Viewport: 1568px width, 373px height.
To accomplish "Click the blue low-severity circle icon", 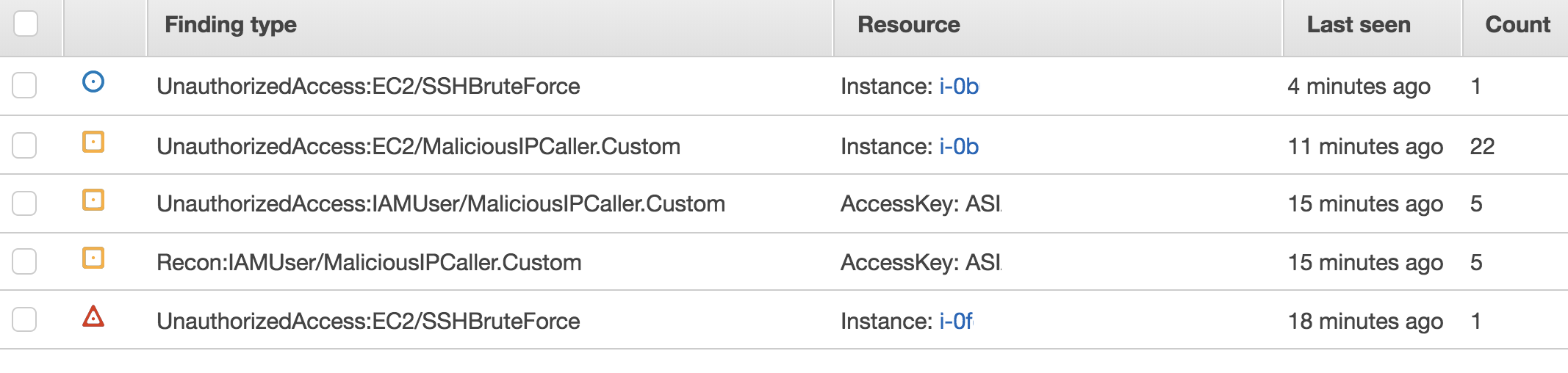I will [x=93, y=82].
